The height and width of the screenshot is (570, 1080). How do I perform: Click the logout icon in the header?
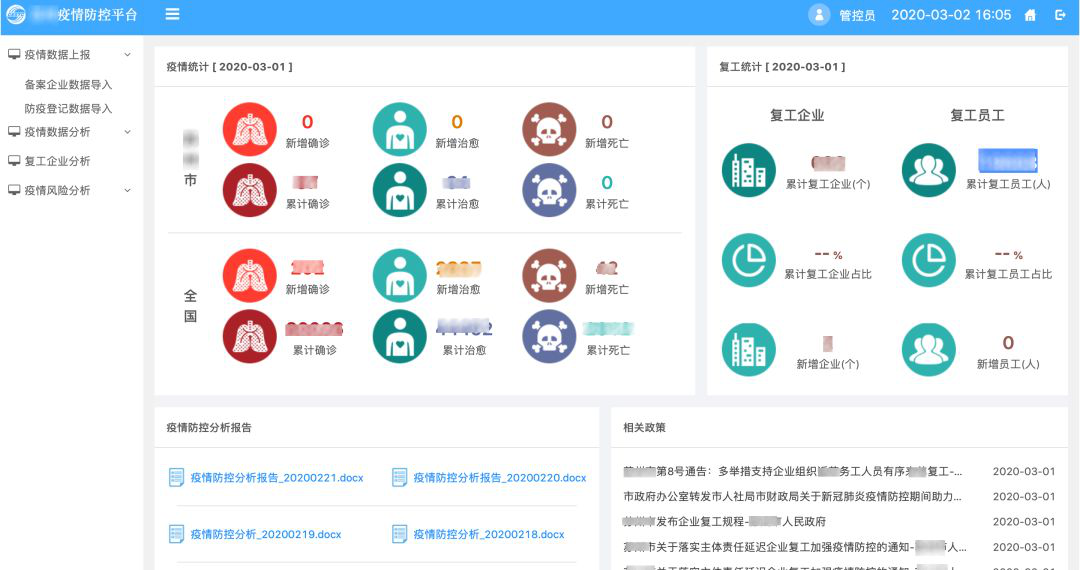click(1061, 14)
